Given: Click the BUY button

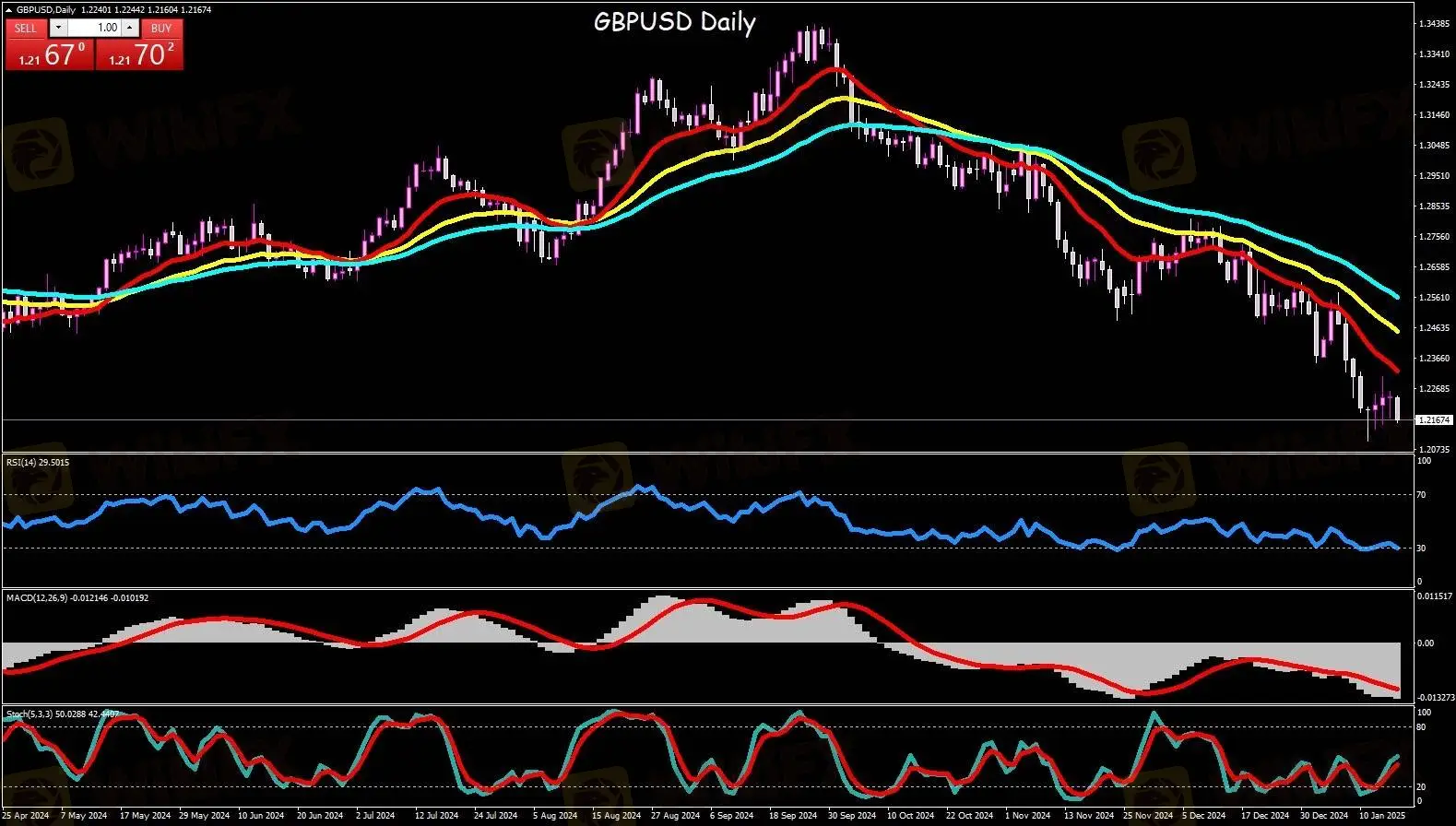Looking at the screenshot, I should (161, 28).
